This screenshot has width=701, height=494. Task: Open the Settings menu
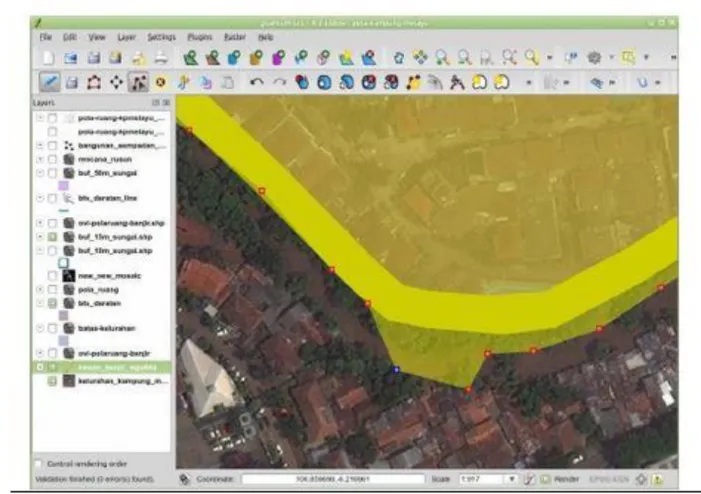[x=161, y=37]
